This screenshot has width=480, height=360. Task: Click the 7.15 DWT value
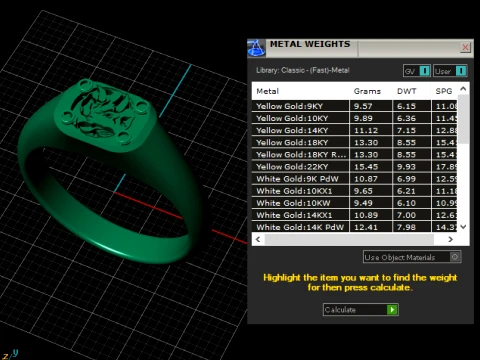point(406,130)
